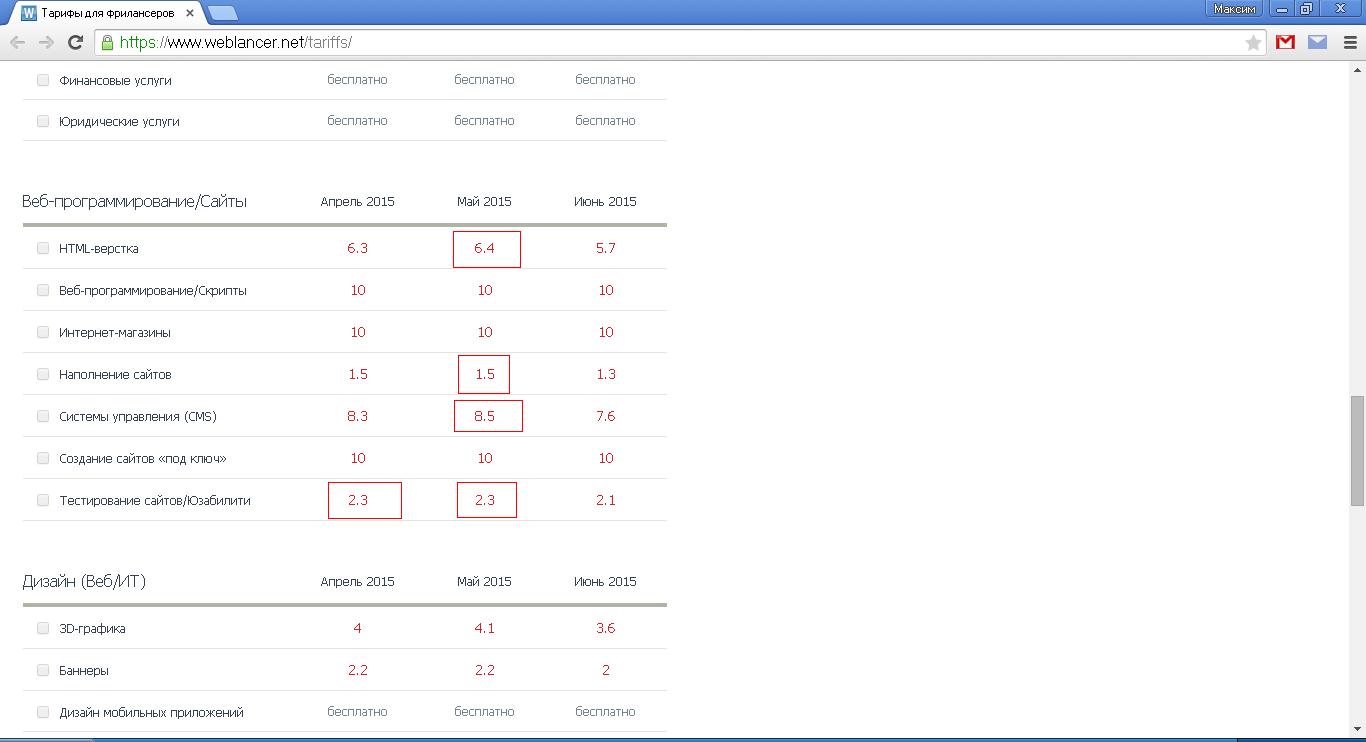The height and width of the screenshot is (742, 1366).
Task: Open the blue mail envelope extension
Action: [1317, 42]
